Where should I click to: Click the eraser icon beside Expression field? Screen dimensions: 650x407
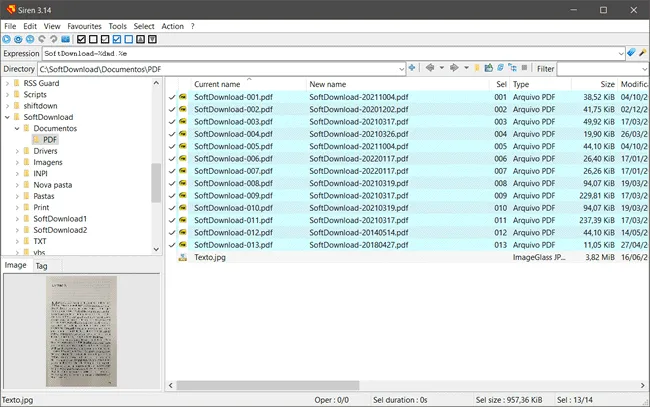631,53
